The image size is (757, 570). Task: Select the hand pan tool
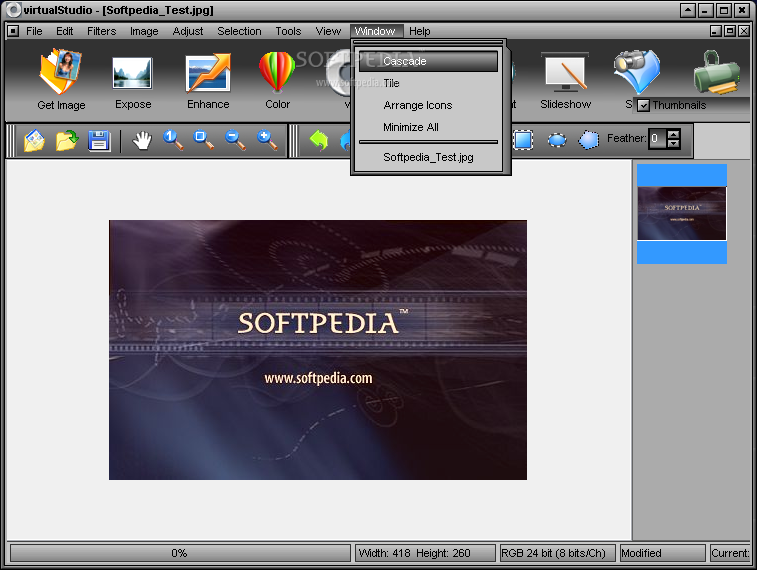(x=142, y=140)
